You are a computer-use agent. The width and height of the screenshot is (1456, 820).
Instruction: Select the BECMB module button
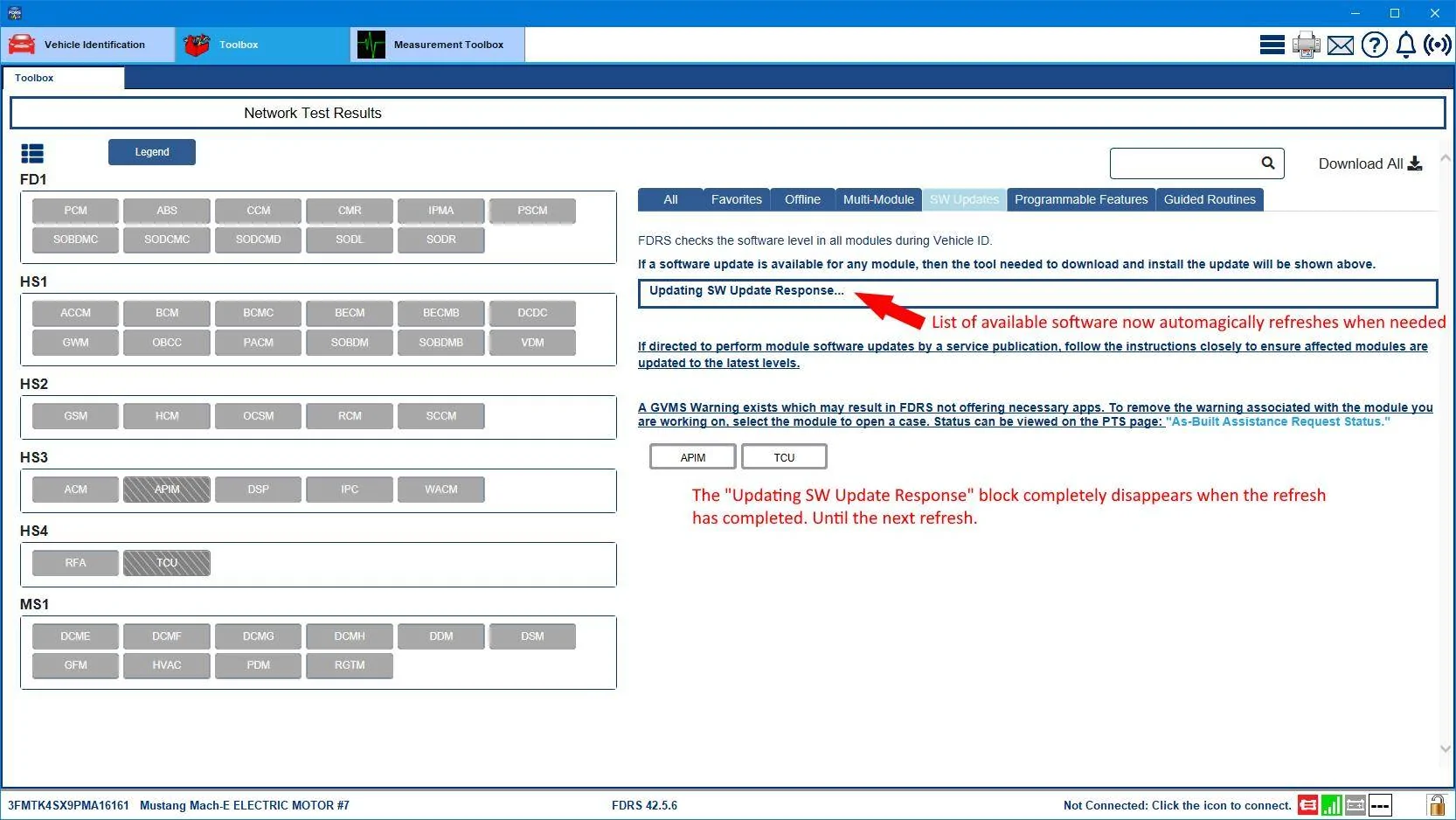(x=441, y=313)
